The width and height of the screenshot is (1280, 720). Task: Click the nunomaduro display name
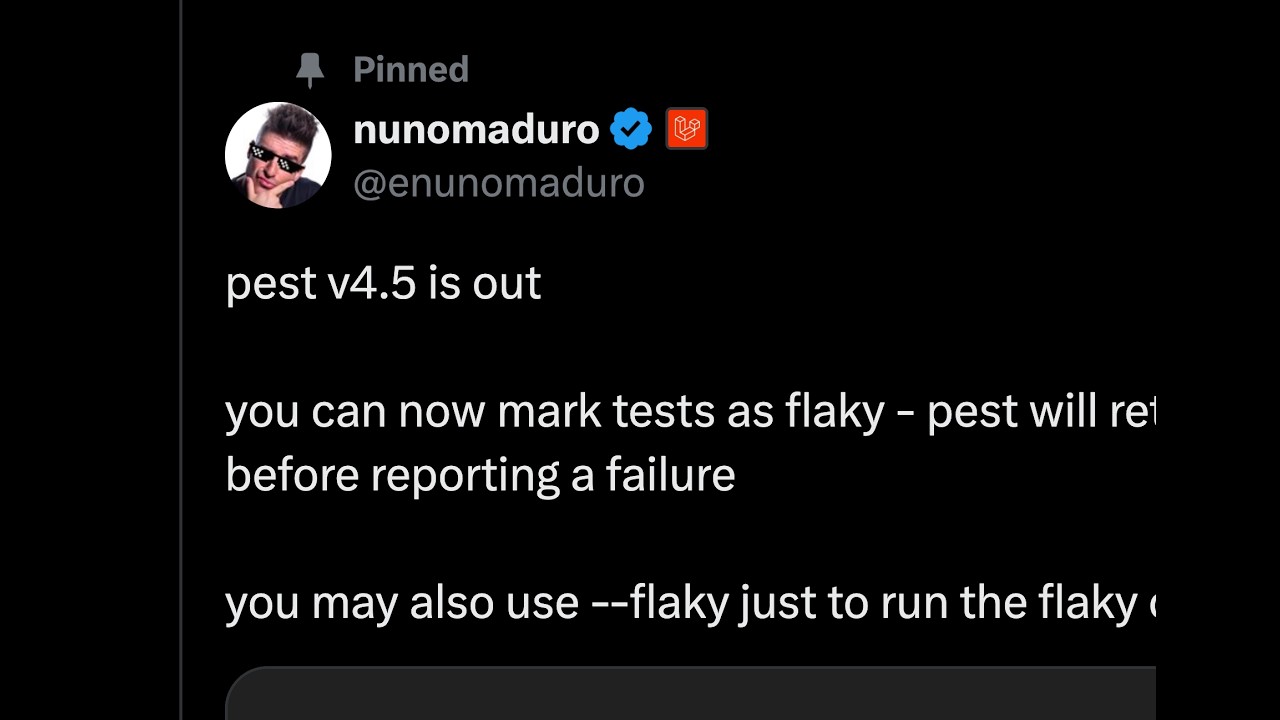tap(475, 128)
